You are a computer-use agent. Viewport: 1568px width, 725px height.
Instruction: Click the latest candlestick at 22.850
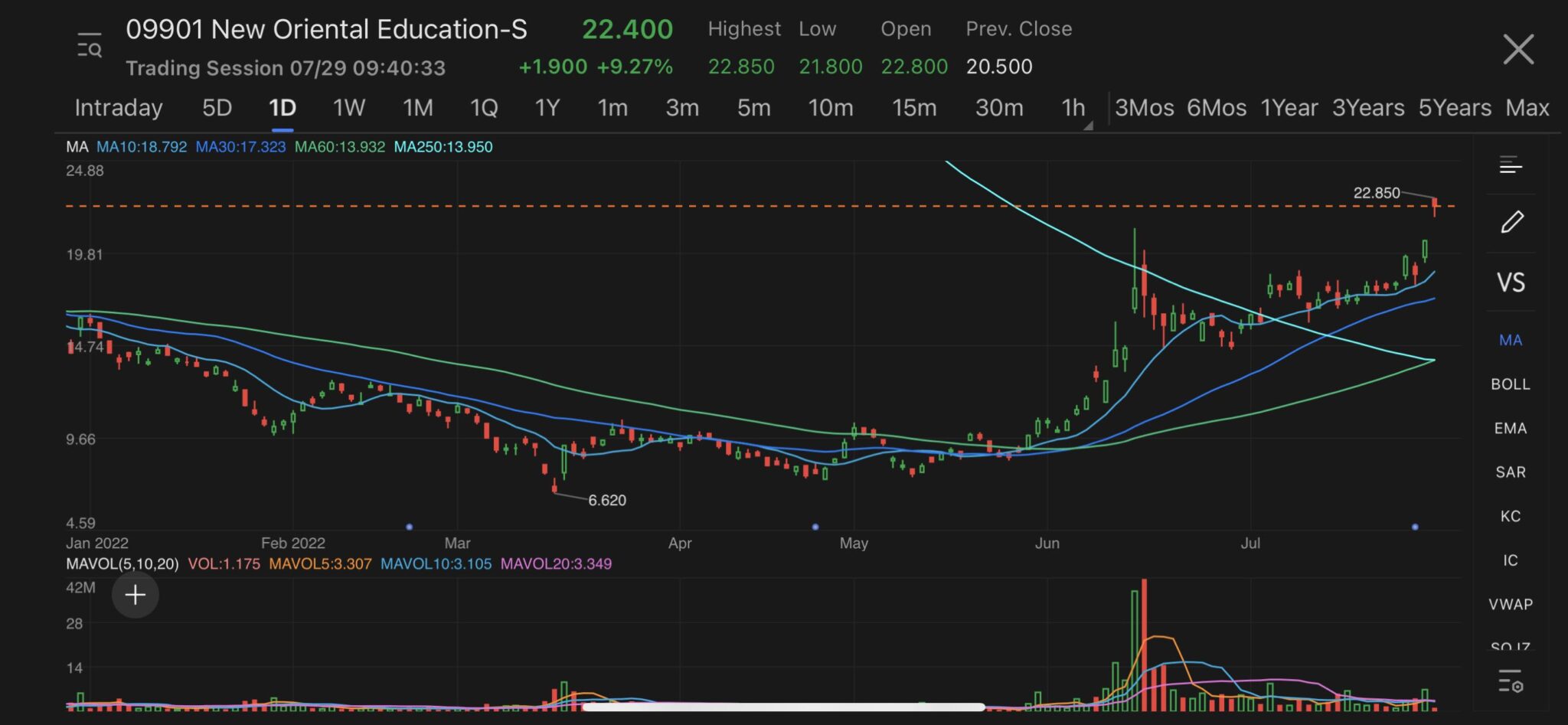pyautogui.click(x=1435, y=207)
